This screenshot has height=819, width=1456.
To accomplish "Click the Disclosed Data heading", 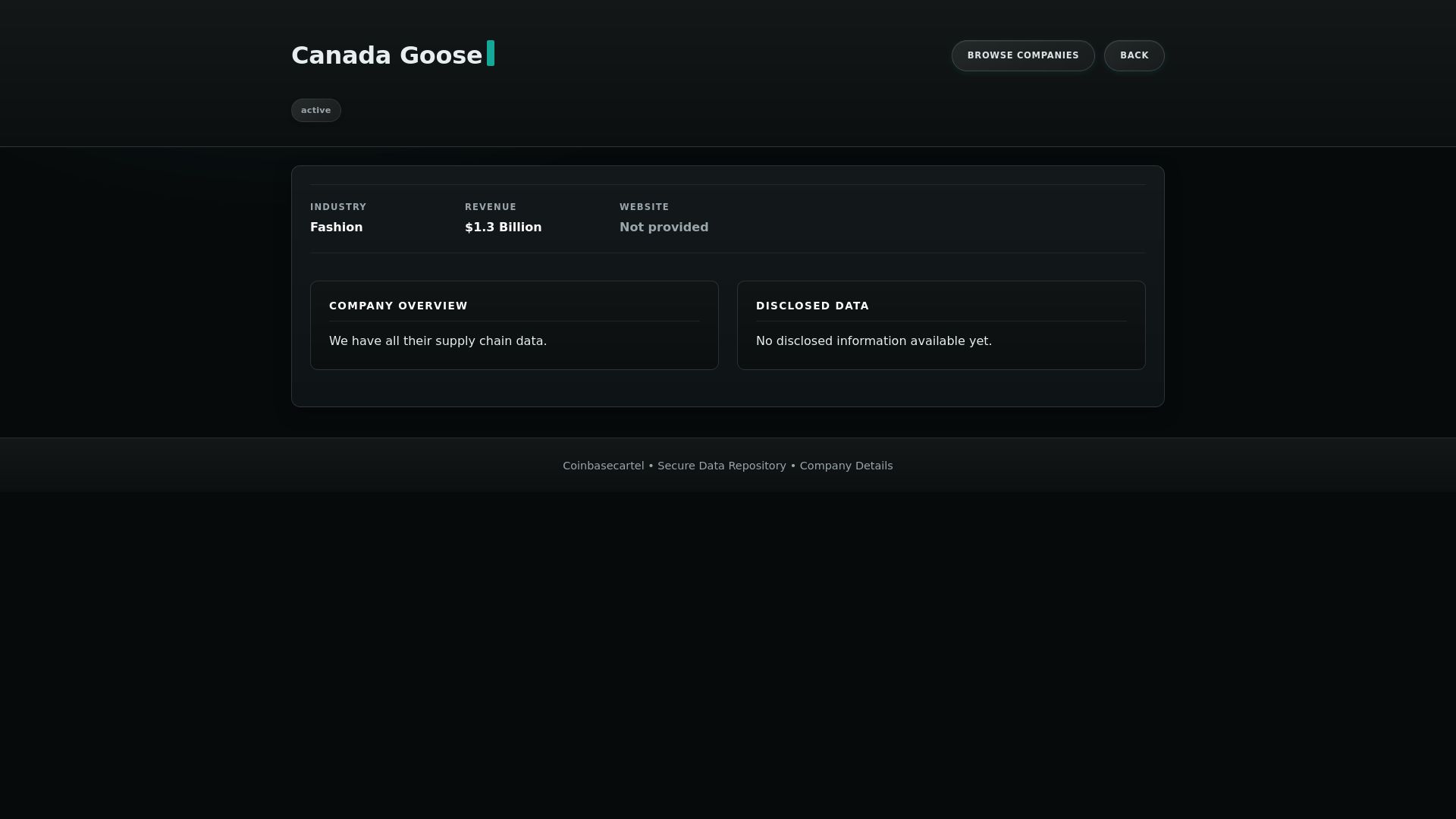I will click(x=812, y=306).
